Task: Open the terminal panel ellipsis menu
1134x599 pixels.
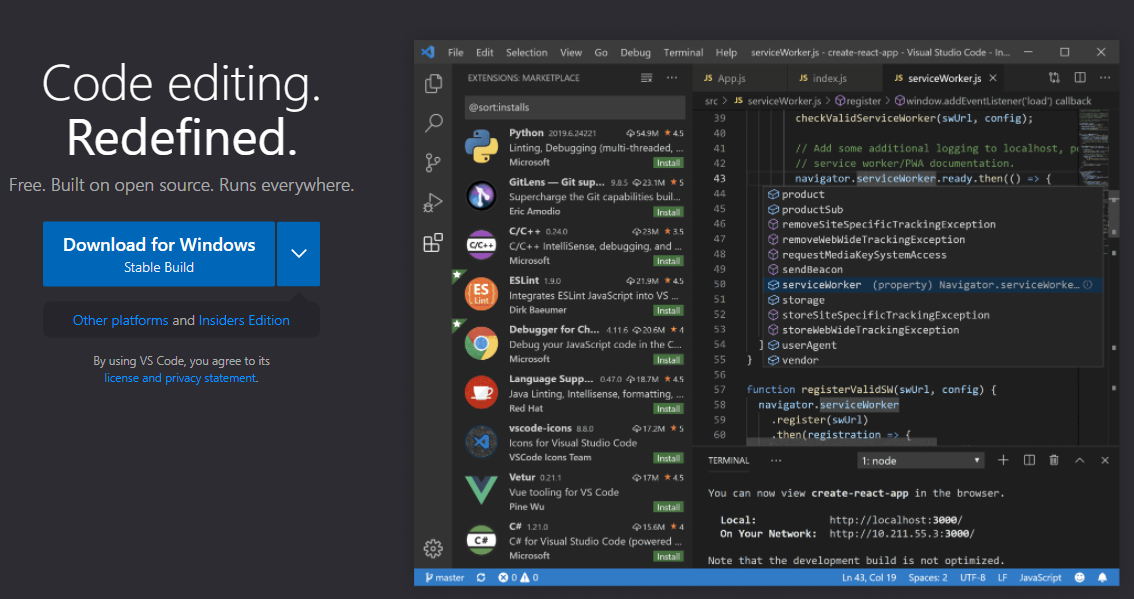Action: coord(776,460)
